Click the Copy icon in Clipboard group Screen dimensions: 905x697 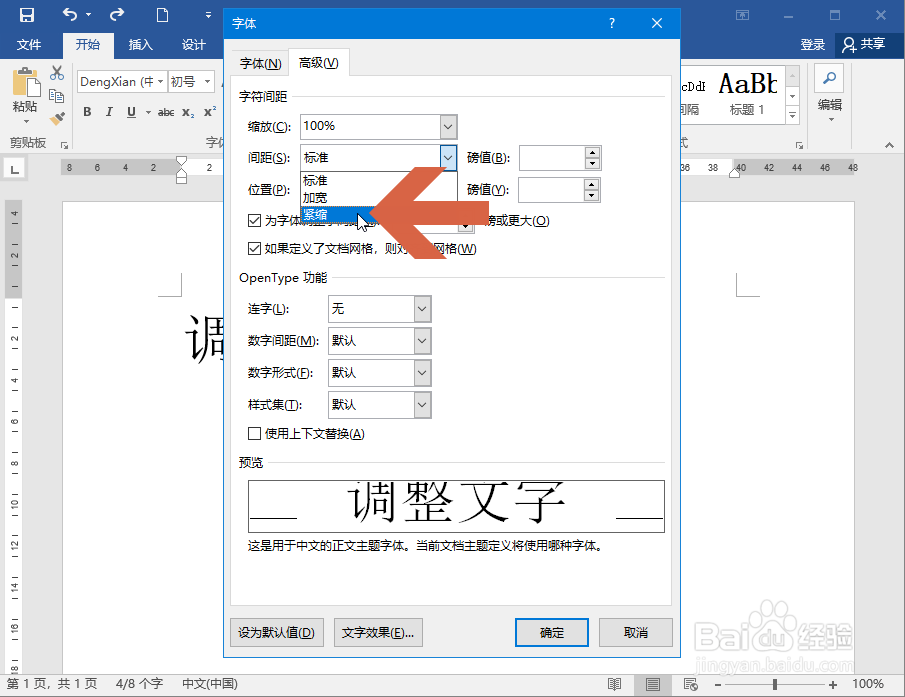[x=58, y=97]
